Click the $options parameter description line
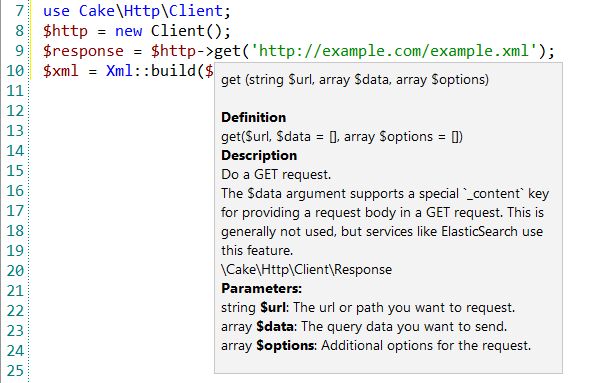Screen dimensions: 604x383 [376, 345]
